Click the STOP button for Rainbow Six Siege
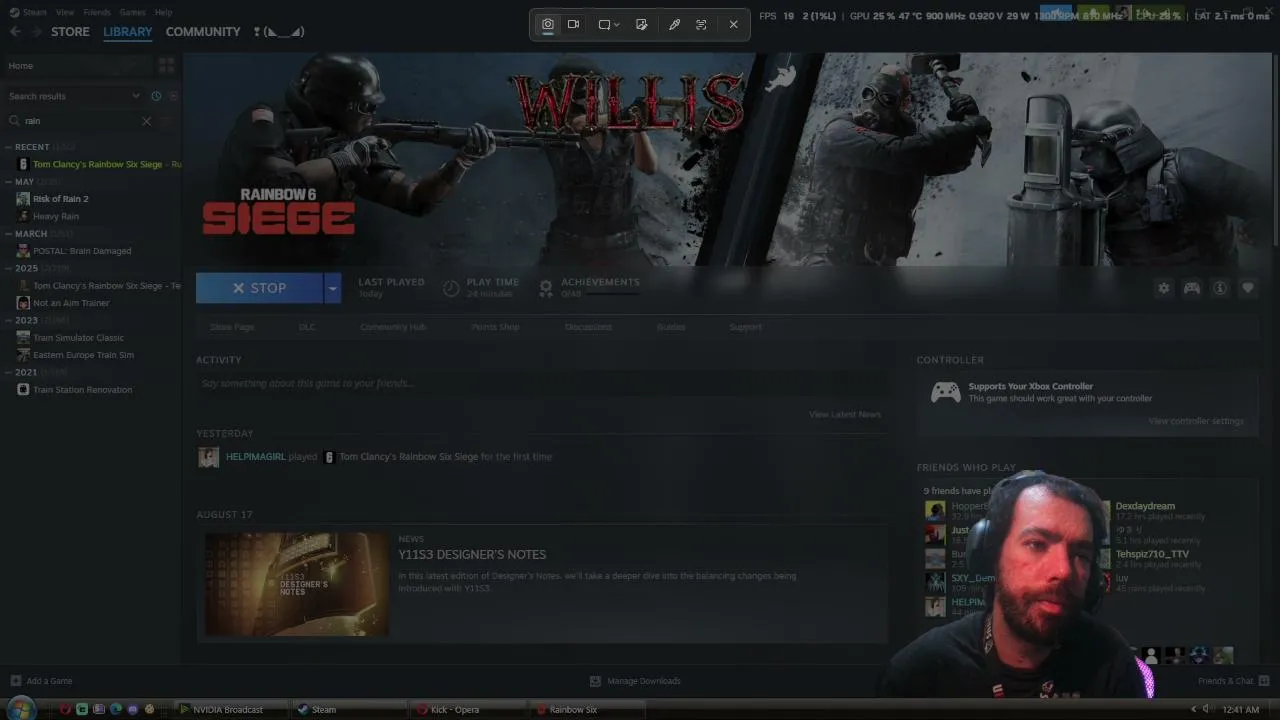Viewport: 1280px width, 720px height. click(x=259, y=288)
